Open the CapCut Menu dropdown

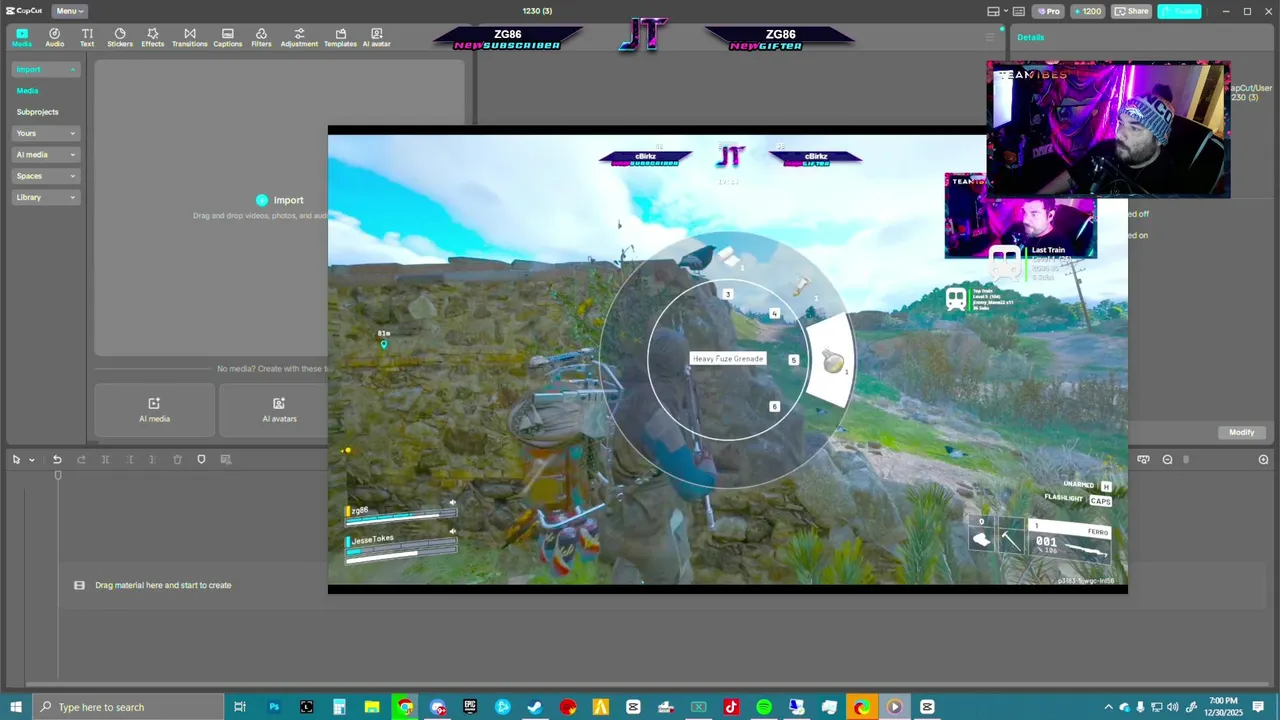[69, 11]
